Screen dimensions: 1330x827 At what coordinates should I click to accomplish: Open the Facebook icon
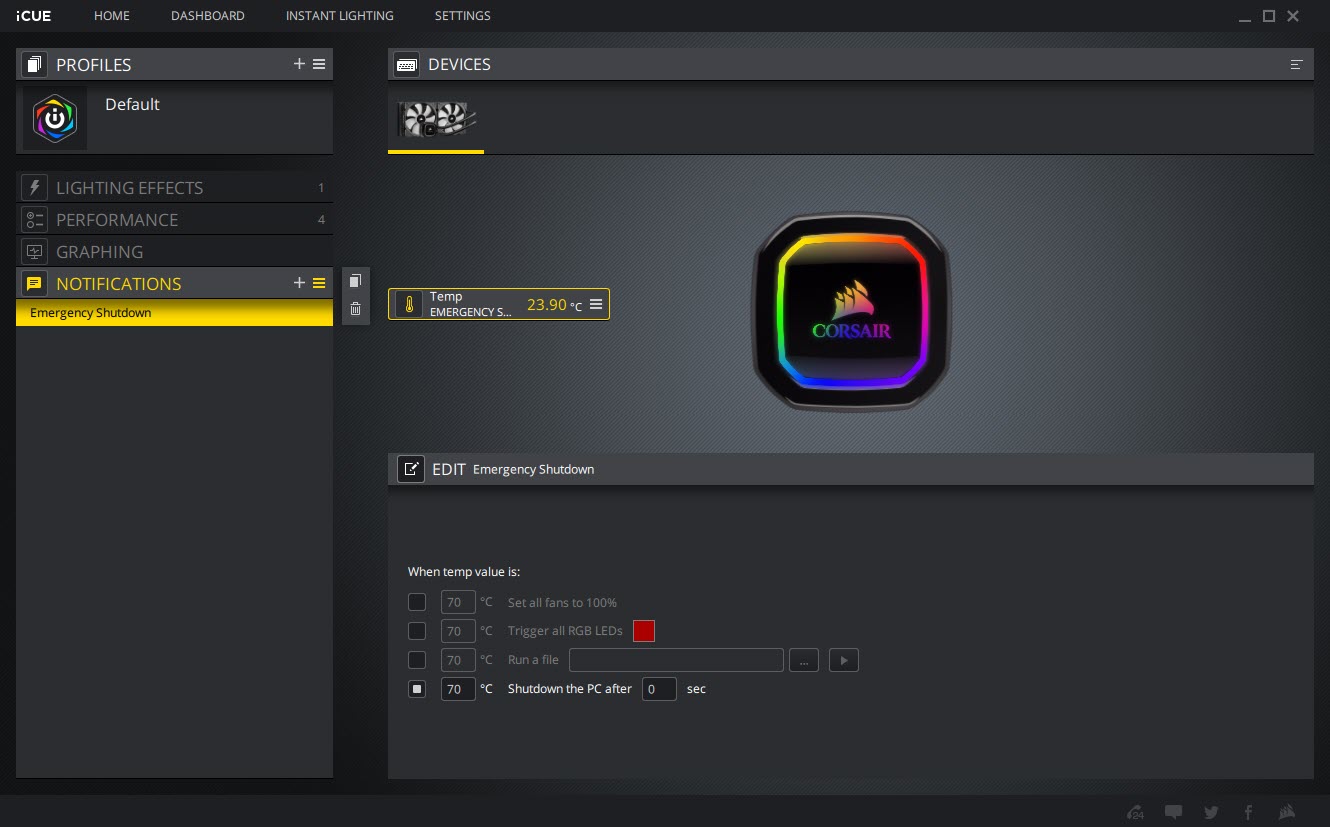tap(1248, 812)
